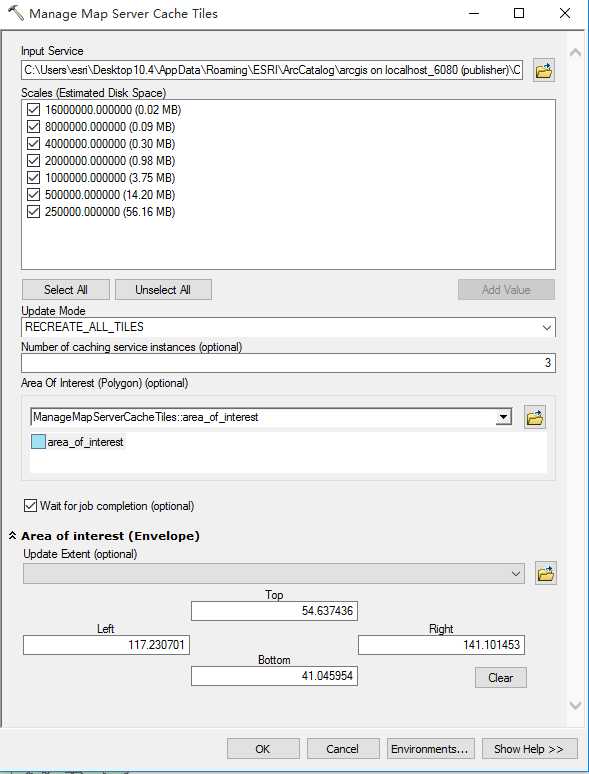
Task: Toggle the 16000000.000000 scale checkbox
Action: click(34, 110)
